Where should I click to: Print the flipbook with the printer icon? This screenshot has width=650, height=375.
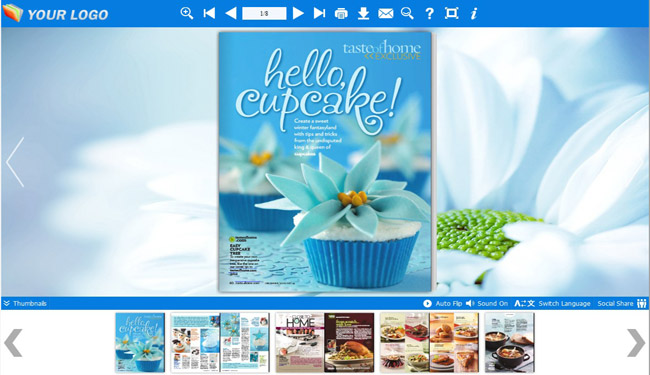click(341, 14)
